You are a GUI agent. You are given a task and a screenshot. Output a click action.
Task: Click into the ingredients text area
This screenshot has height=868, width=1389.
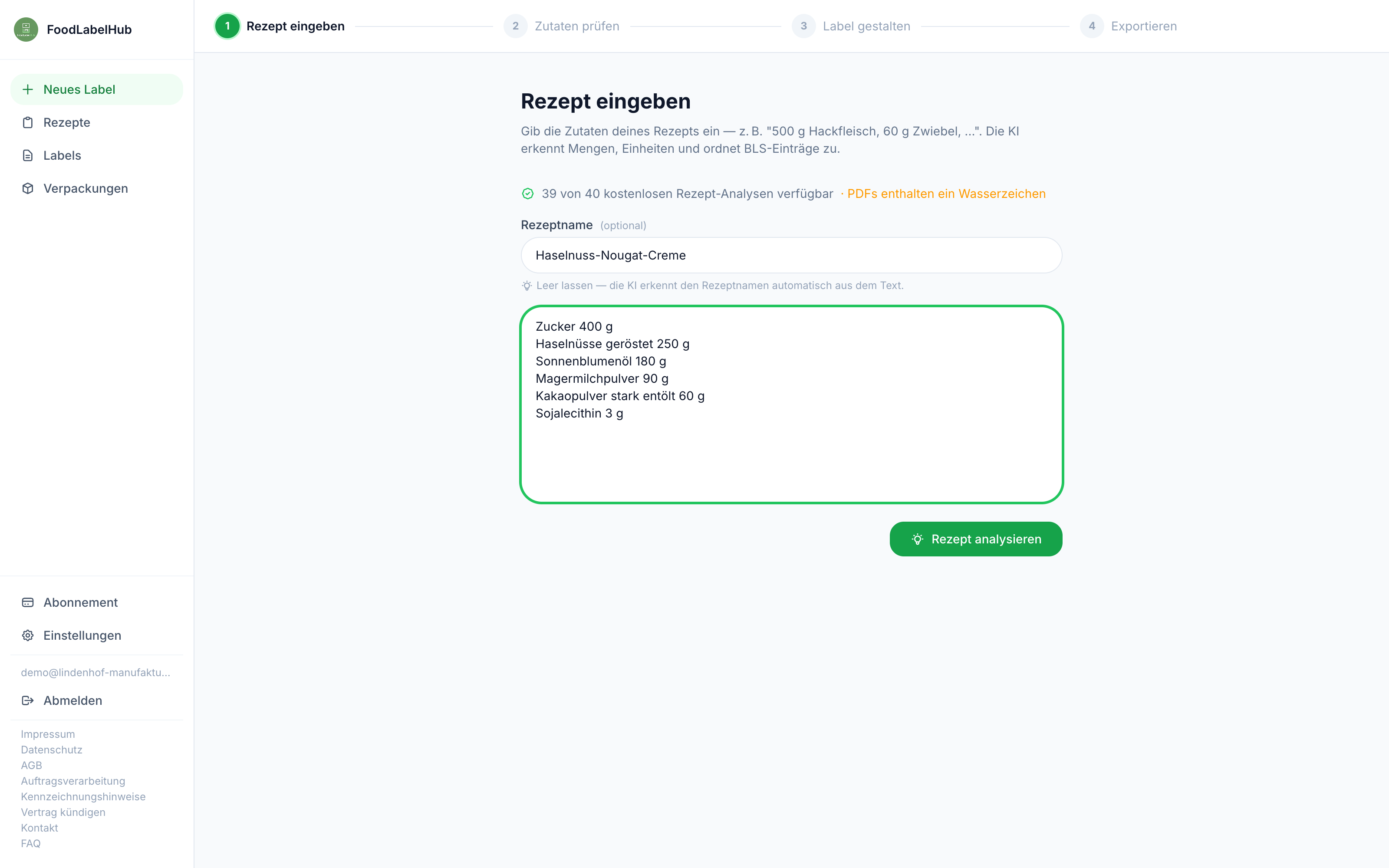[791, 405]
